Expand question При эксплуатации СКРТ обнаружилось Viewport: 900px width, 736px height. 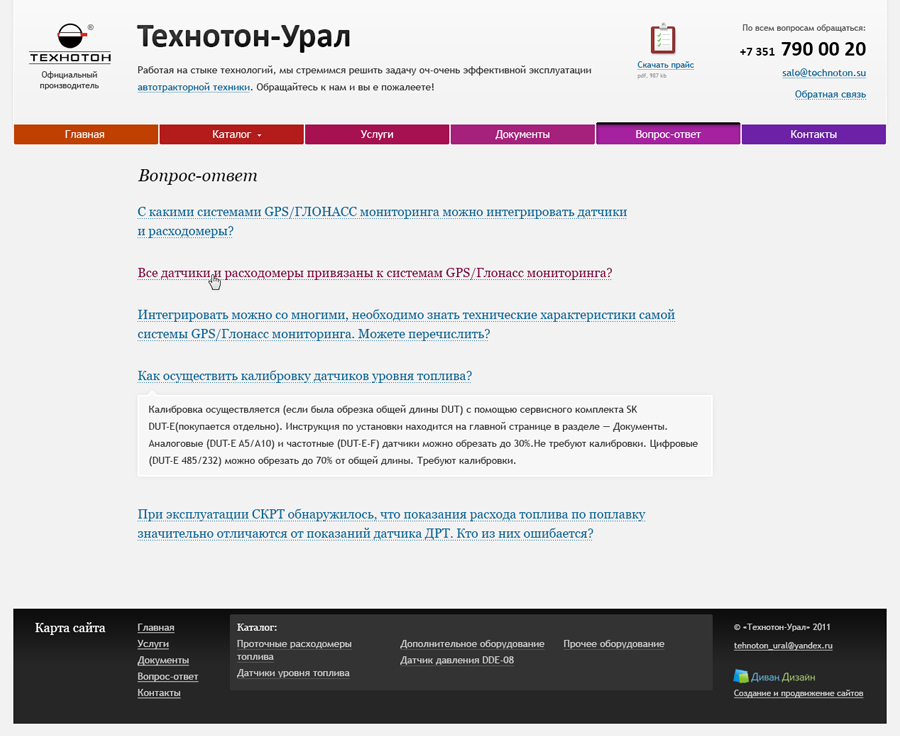click(x=391, y=524)
